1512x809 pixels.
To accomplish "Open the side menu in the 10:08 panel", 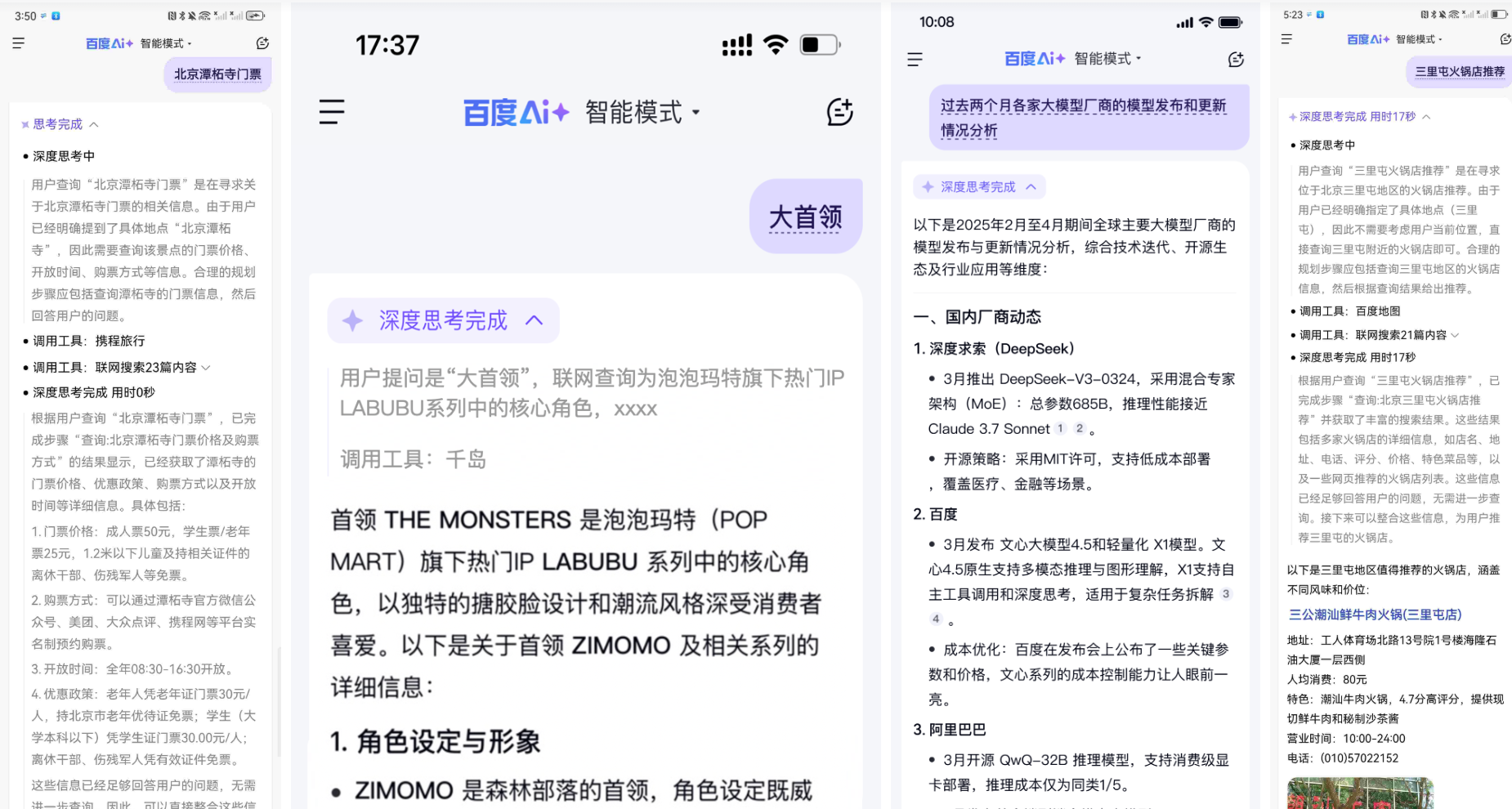I will 915,59.
